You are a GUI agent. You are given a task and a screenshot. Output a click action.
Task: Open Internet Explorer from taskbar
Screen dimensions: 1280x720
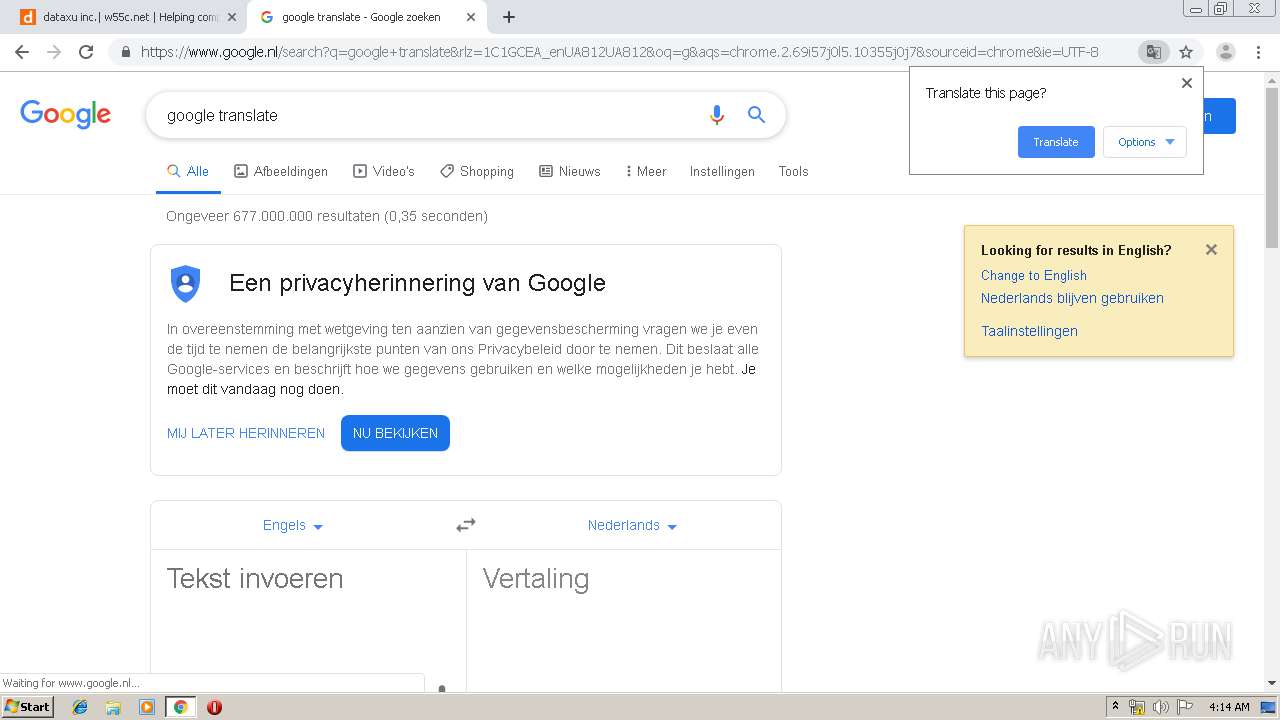[x=80, y=707]
